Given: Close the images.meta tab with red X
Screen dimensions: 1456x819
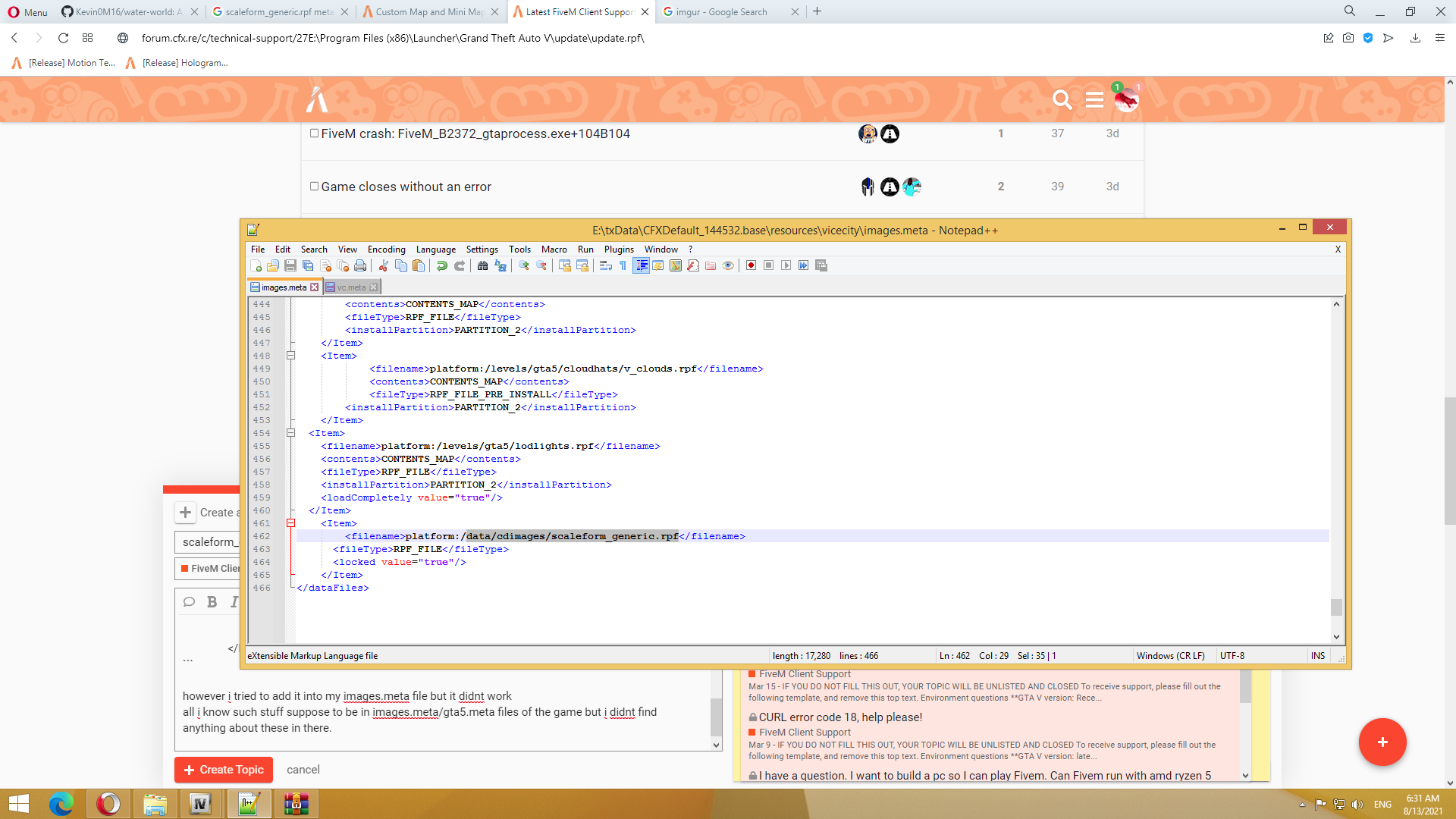Looking at the screenshot, I should click(x=314, y=287).
